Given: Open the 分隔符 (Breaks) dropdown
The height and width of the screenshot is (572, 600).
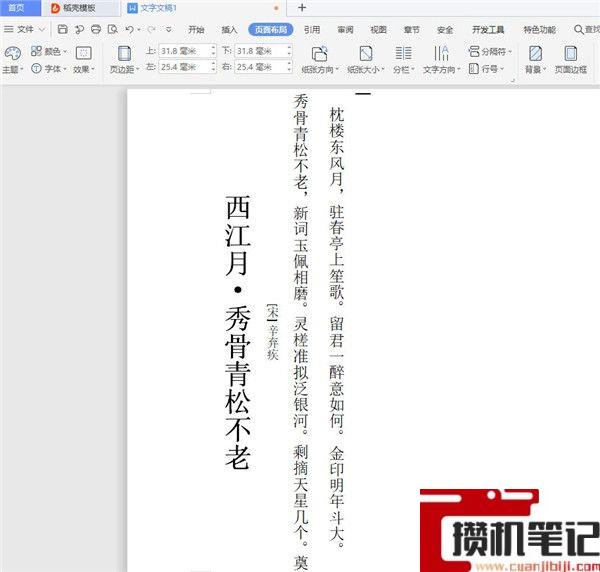Looking at the screenshot, I should 490,51.
